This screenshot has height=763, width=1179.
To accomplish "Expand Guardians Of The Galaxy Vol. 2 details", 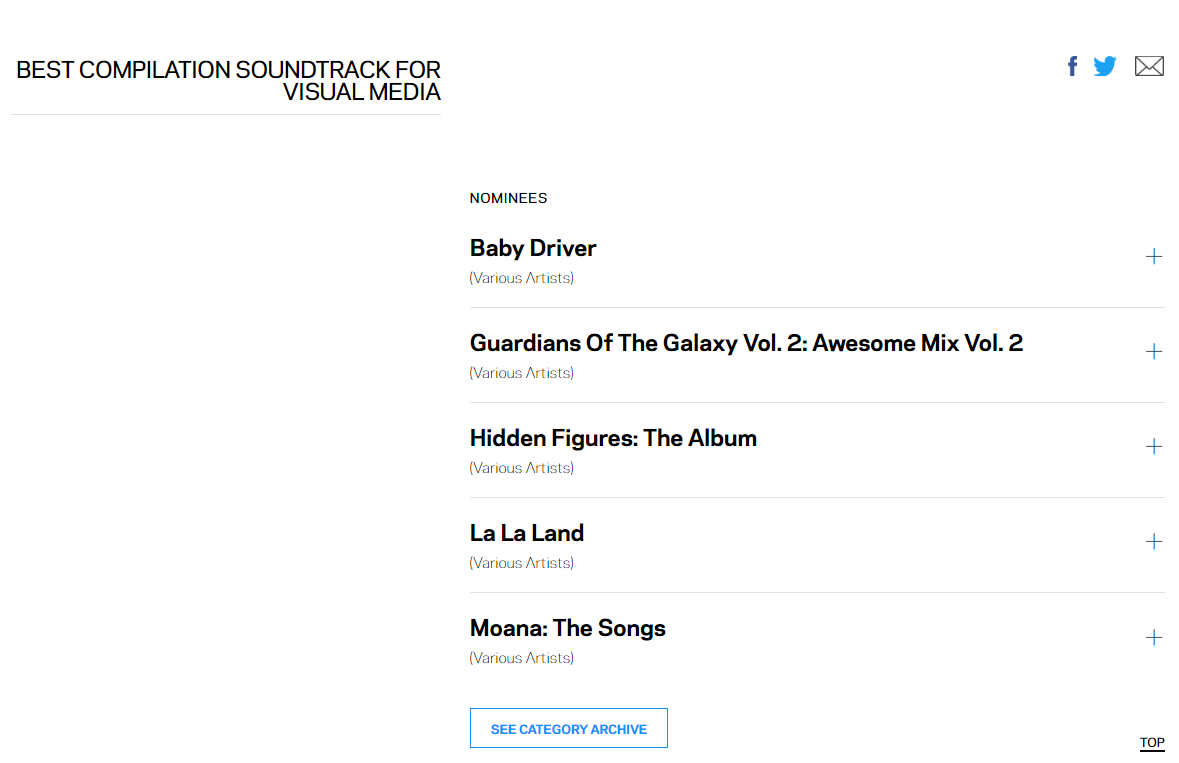I will [x=1154, y=352].
